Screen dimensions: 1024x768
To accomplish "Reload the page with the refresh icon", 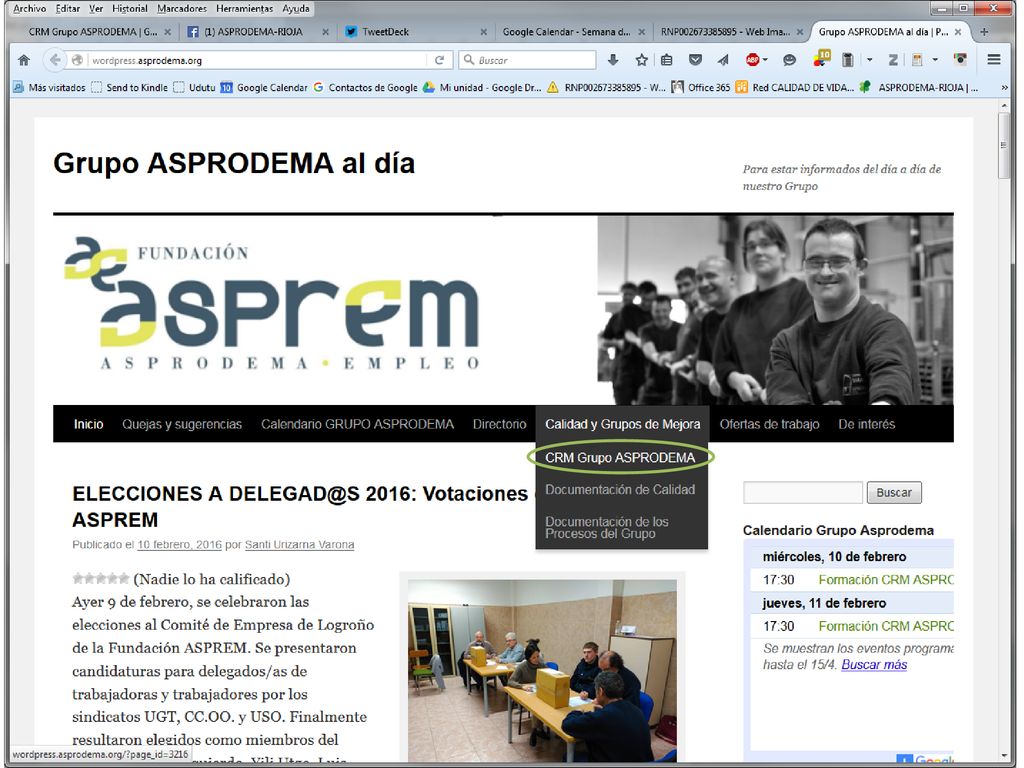I will click(x=440, y=60).
